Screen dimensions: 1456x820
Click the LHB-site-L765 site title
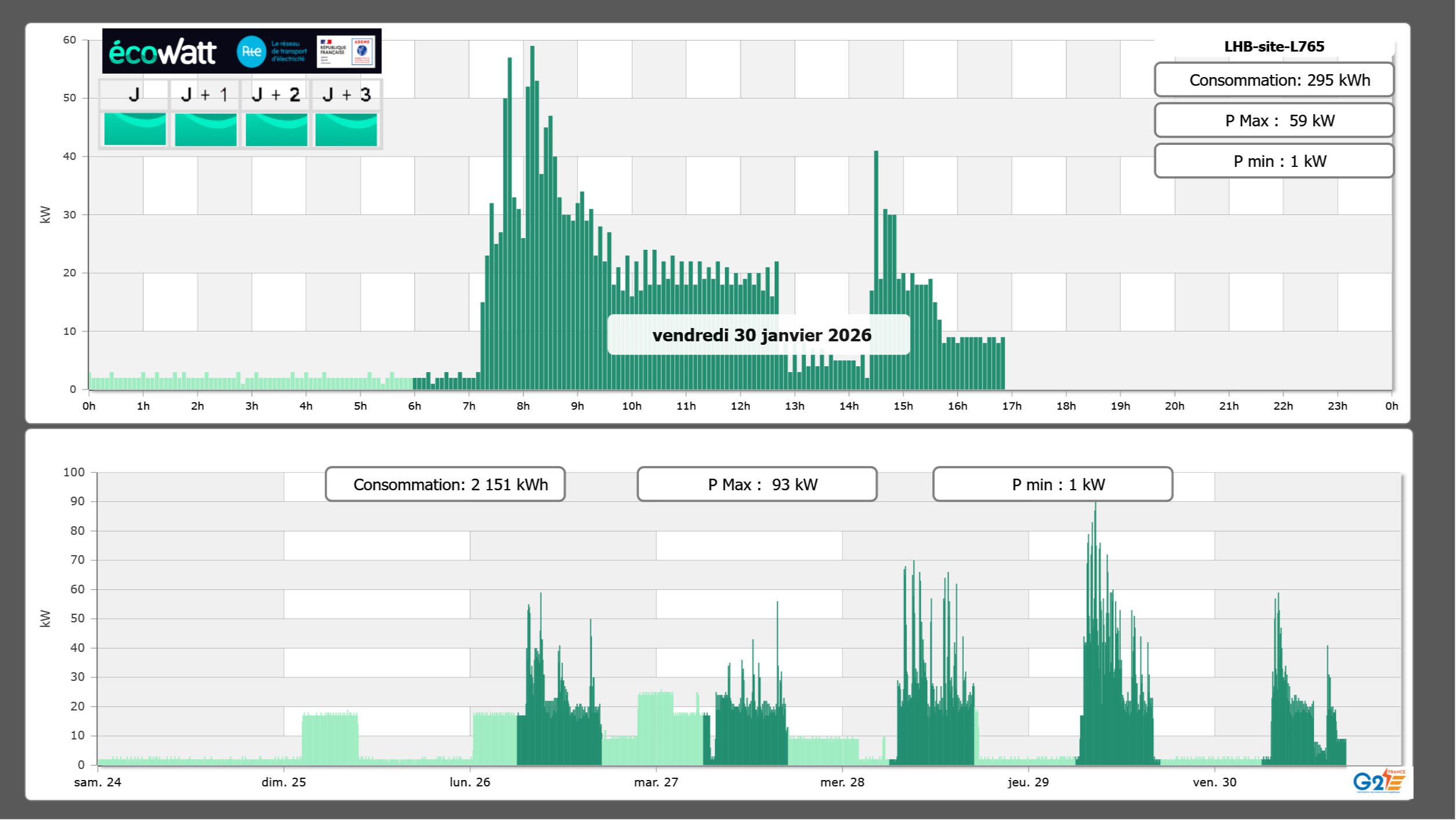click(x=1273, y=46)
